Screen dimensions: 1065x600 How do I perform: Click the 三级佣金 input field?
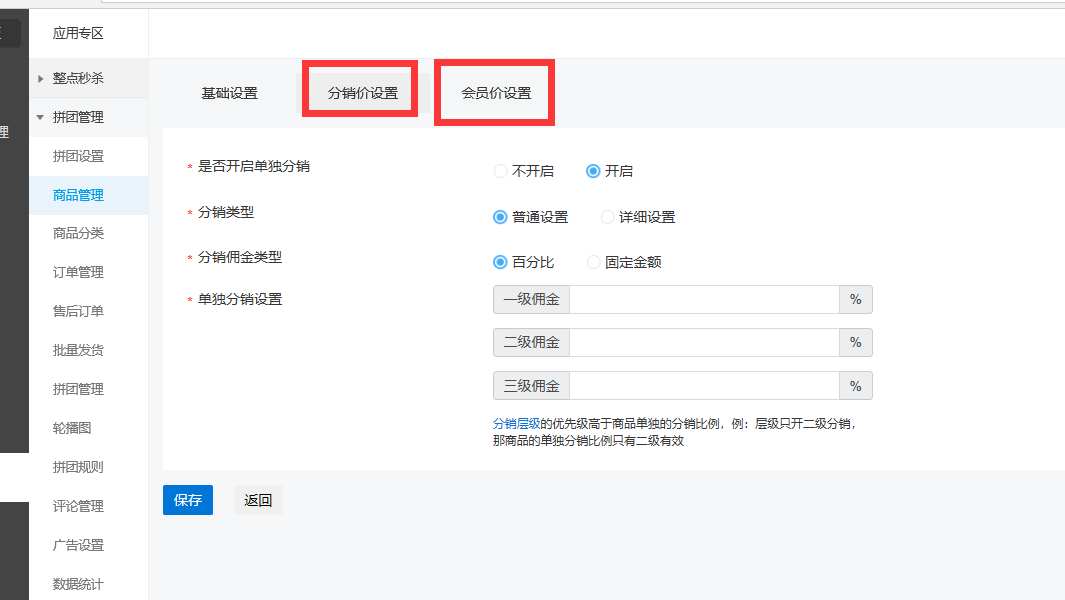click(703, 386)
